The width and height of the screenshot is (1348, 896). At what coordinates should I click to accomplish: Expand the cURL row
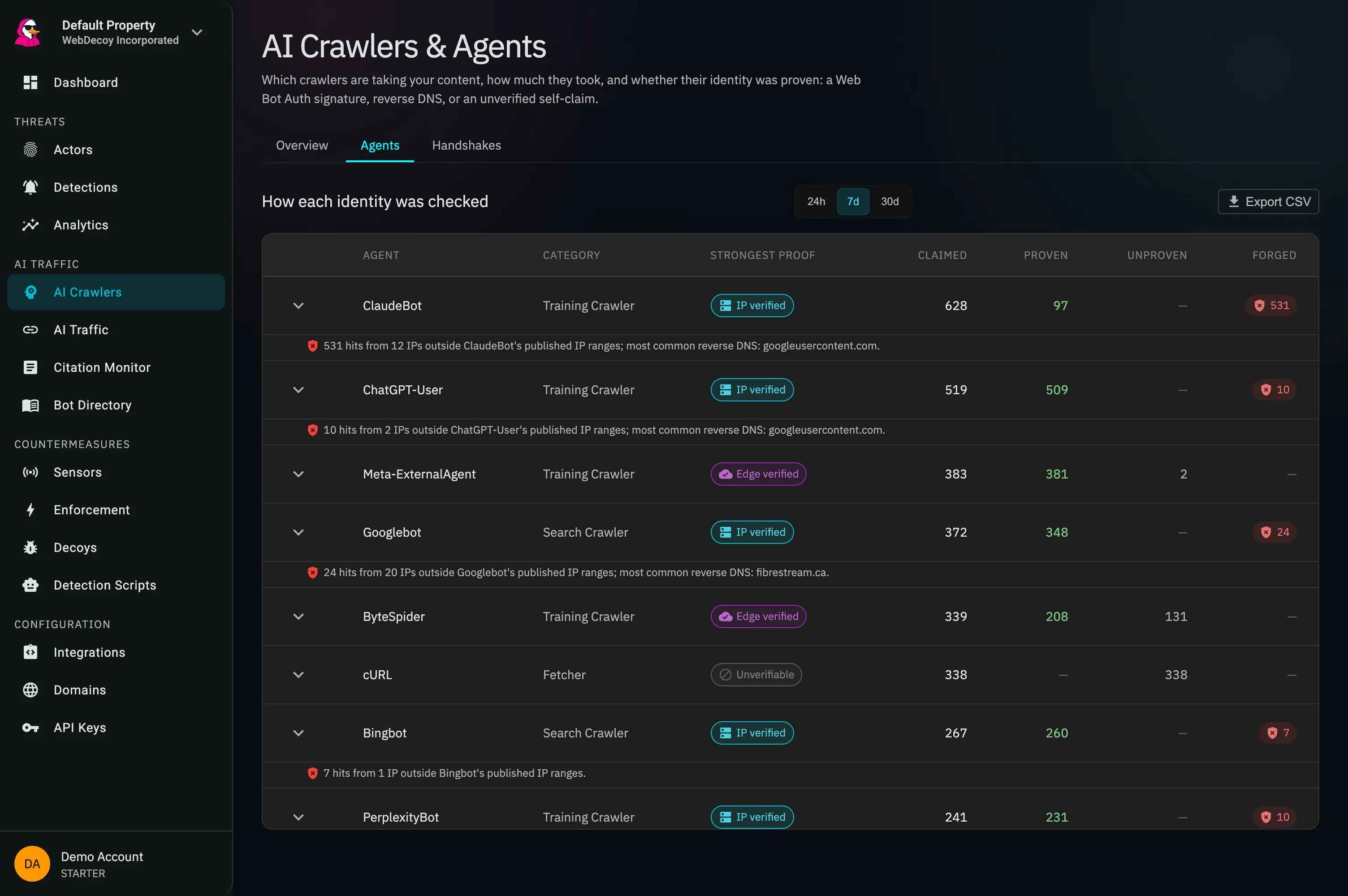pos(298,675)
